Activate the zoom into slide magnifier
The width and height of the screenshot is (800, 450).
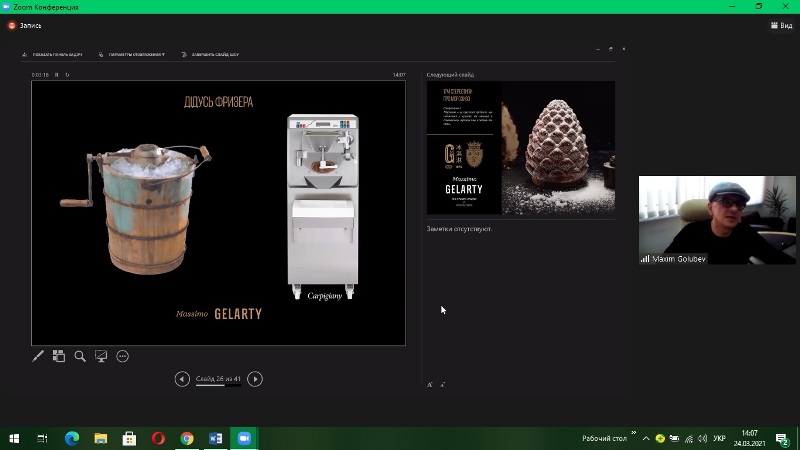[80, 356]
